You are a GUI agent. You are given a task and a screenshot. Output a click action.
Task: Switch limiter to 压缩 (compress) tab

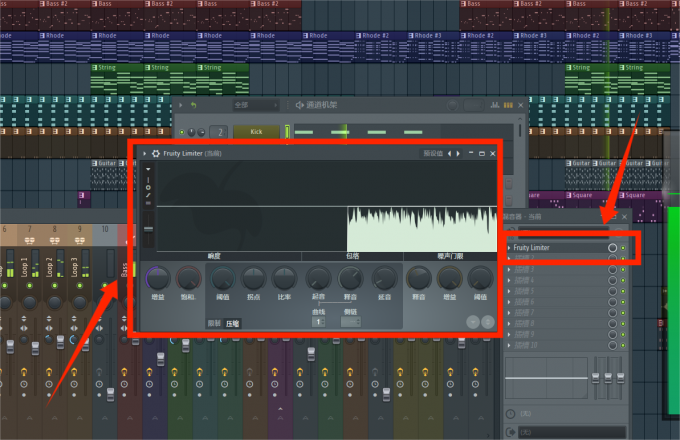point(232,323)
